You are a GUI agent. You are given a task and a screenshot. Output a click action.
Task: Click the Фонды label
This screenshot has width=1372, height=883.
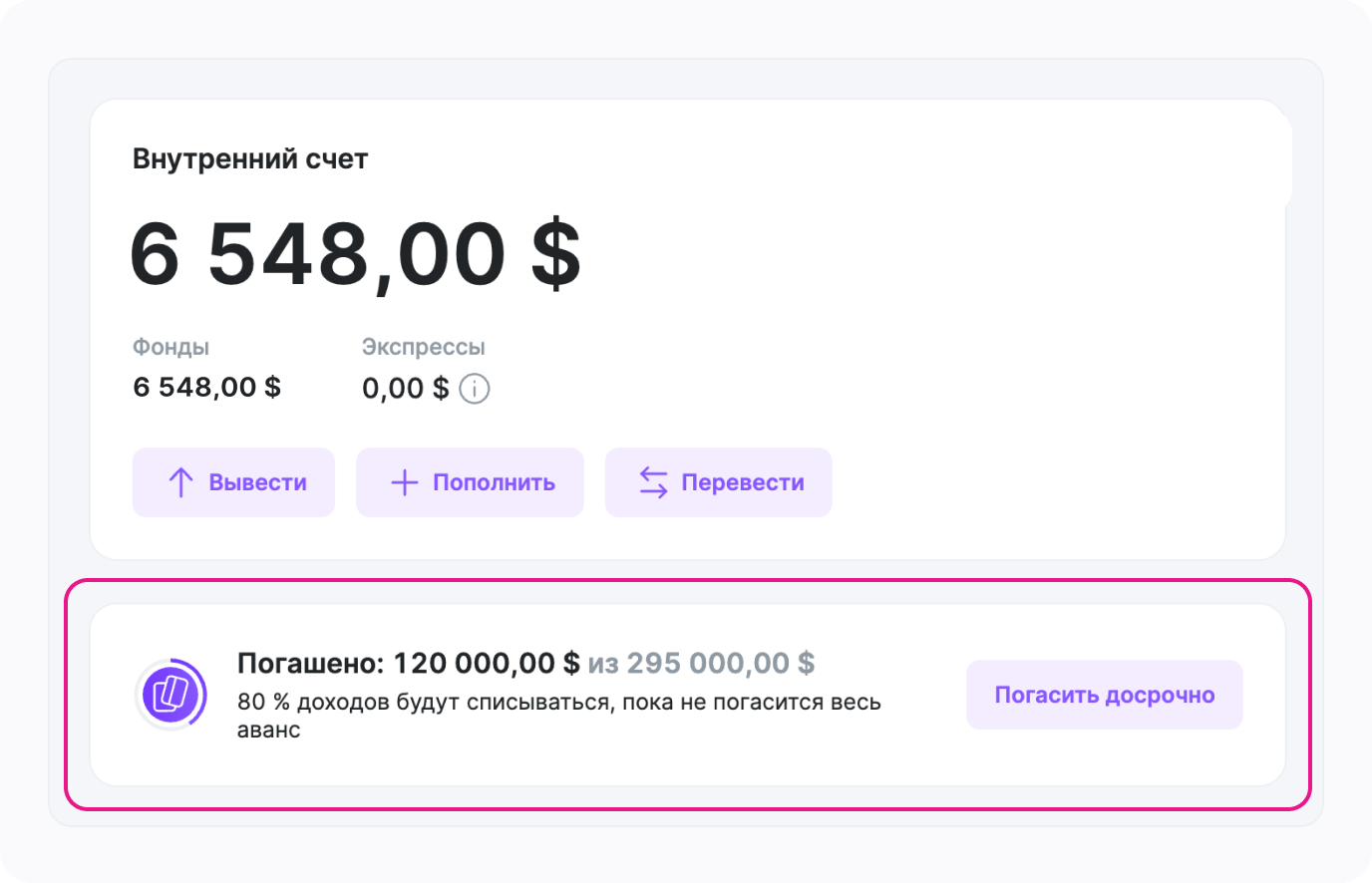tap(171, 347)
